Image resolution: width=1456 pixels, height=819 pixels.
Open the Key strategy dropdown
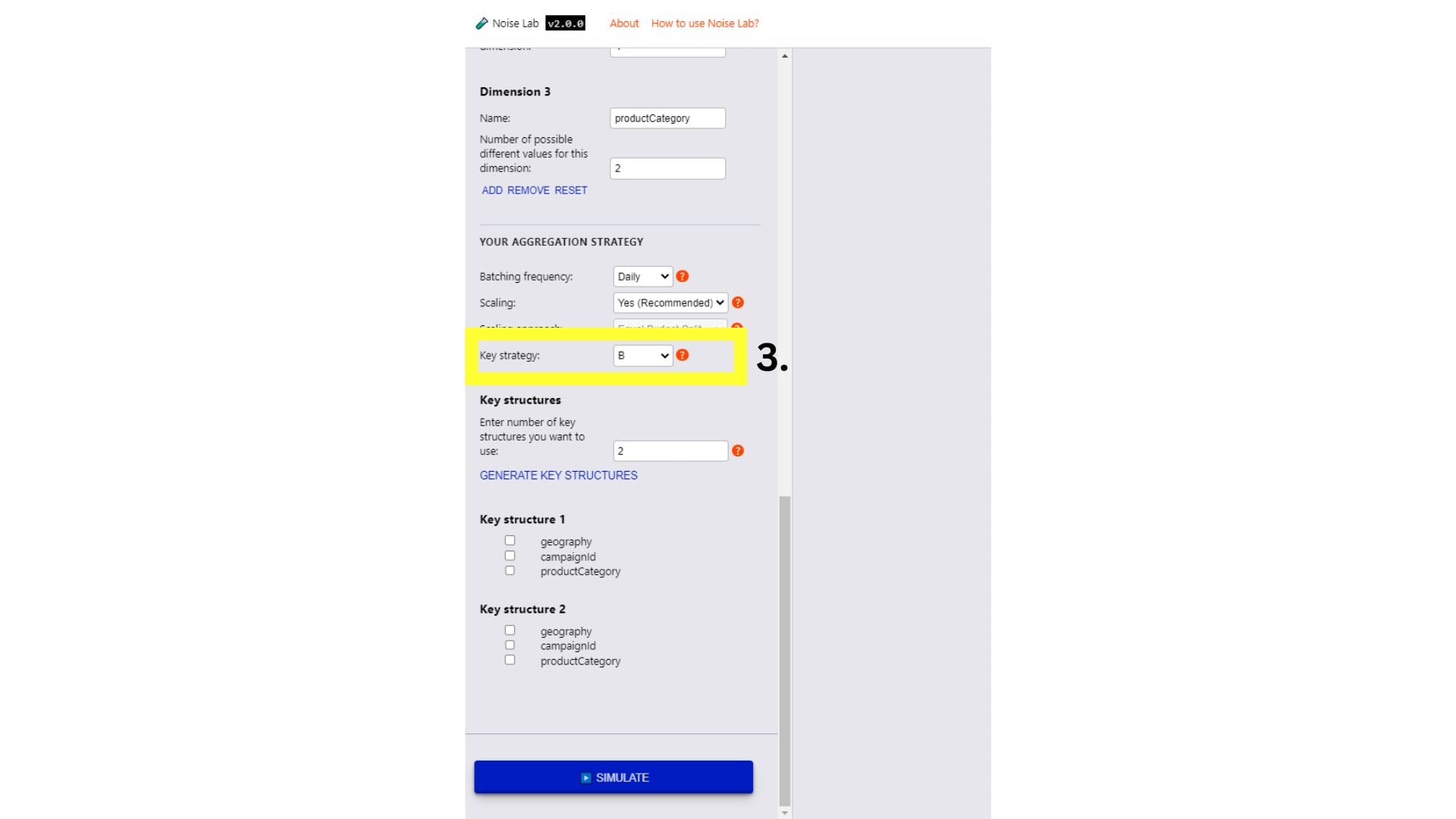coord(640,355)
